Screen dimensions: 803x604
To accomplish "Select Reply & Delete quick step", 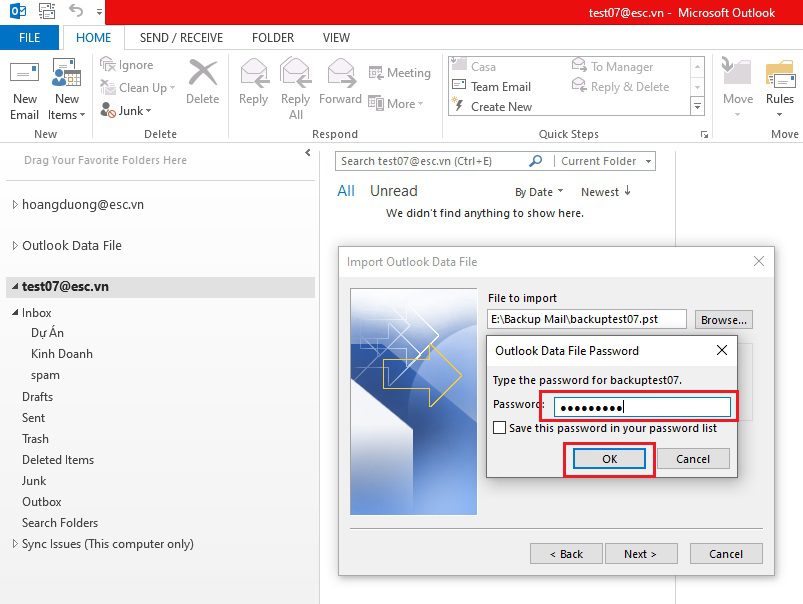I will tap(621, 87).
